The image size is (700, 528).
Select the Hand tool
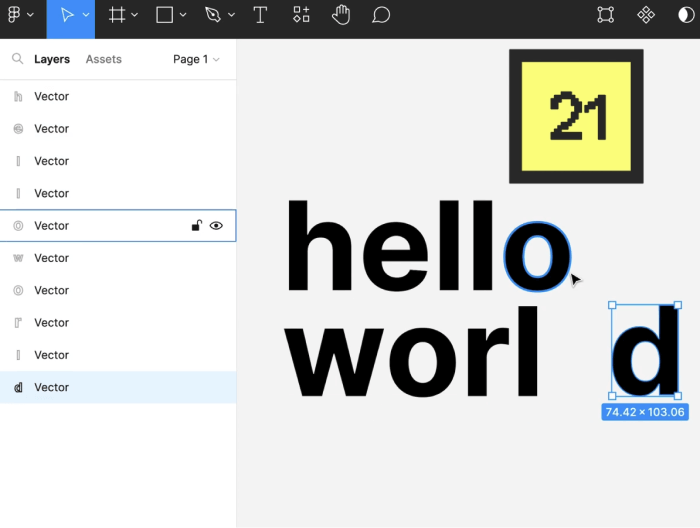tap(341, 15)
